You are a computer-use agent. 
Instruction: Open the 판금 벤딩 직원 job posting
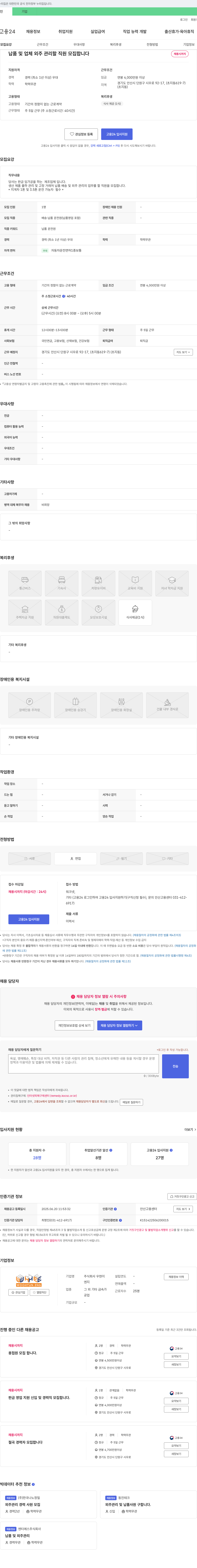coord(39,1398)
